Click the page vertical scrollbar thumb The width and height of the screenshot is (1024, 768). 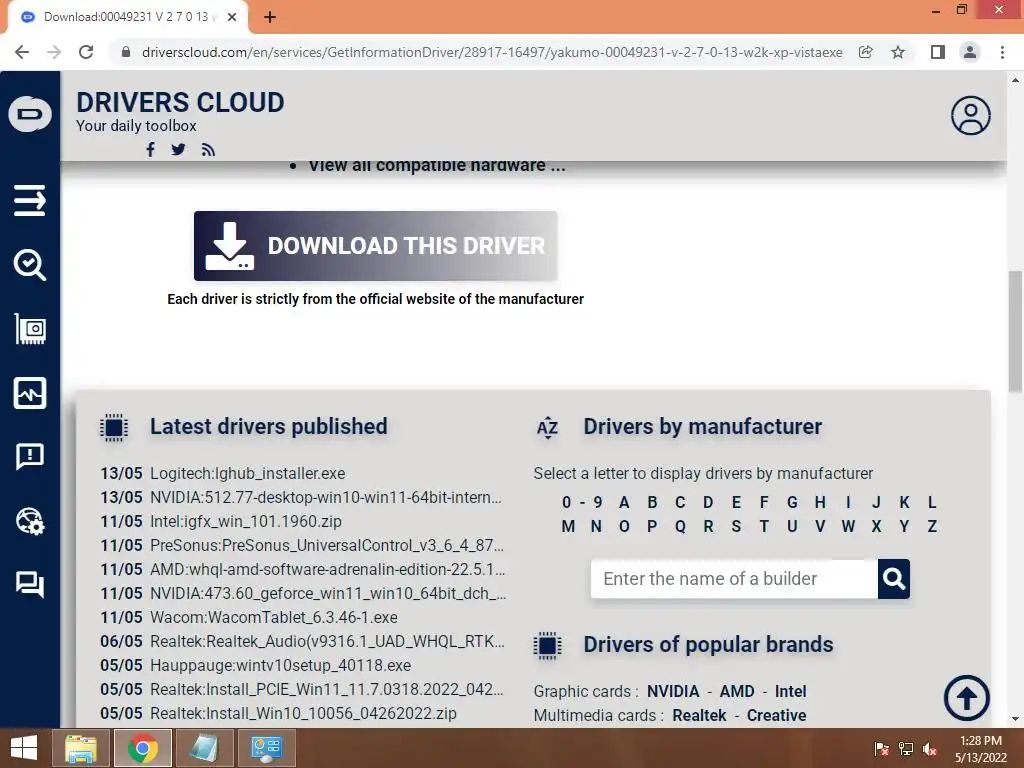tap(1015, 331)
